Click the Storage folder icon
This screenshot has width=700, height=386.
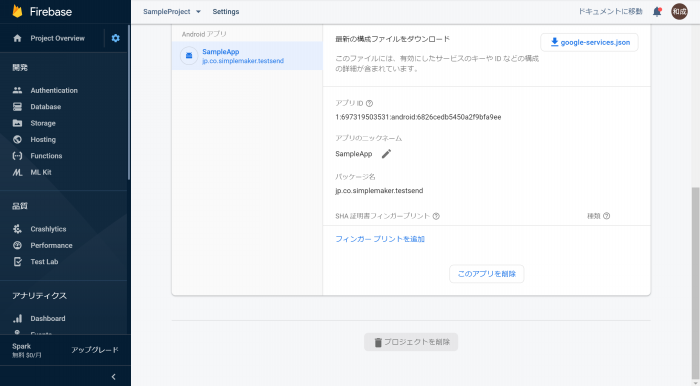(17, 123)
